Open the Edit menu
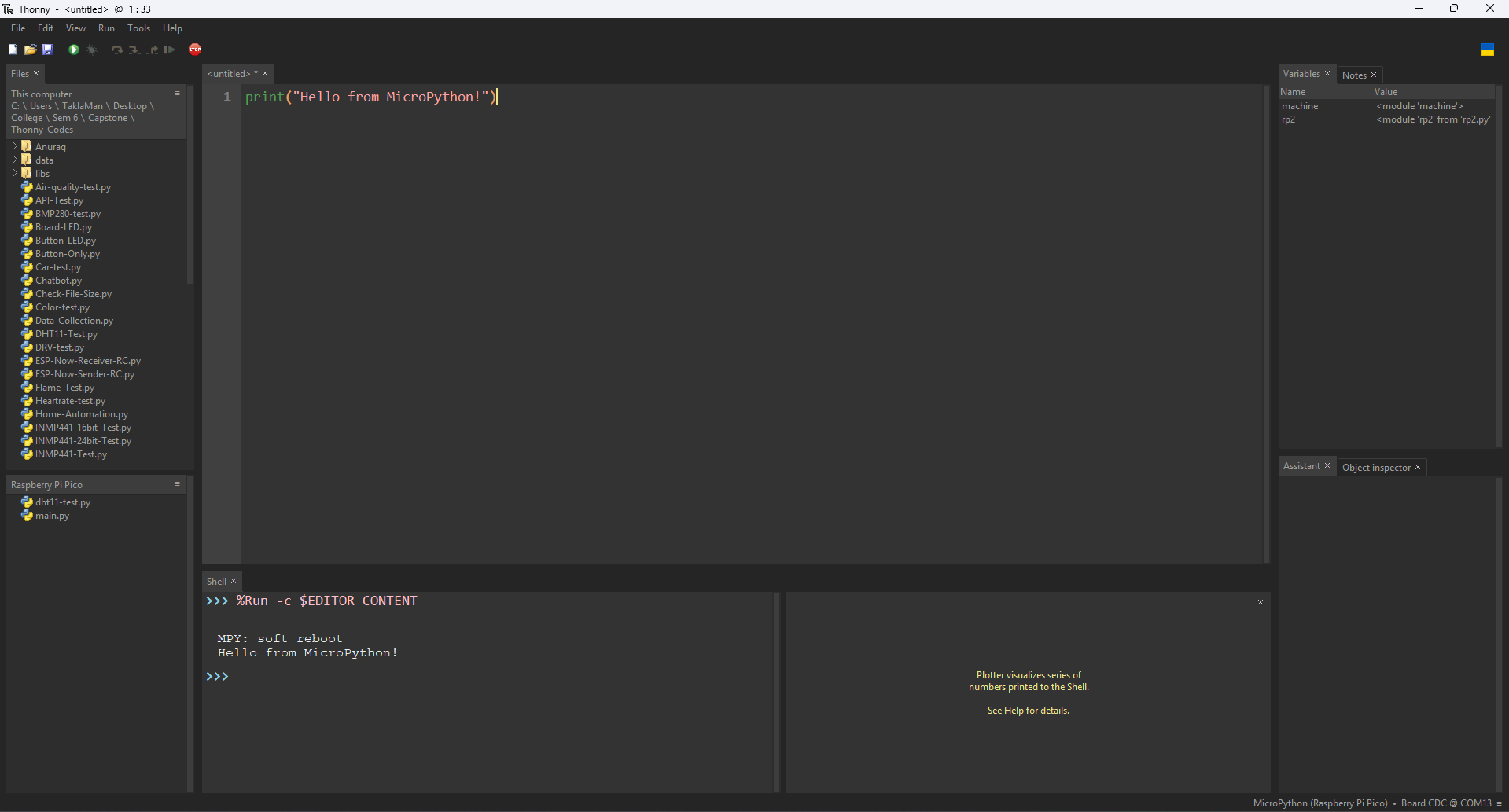The image size is (1509, 812). tap(46, 28)
